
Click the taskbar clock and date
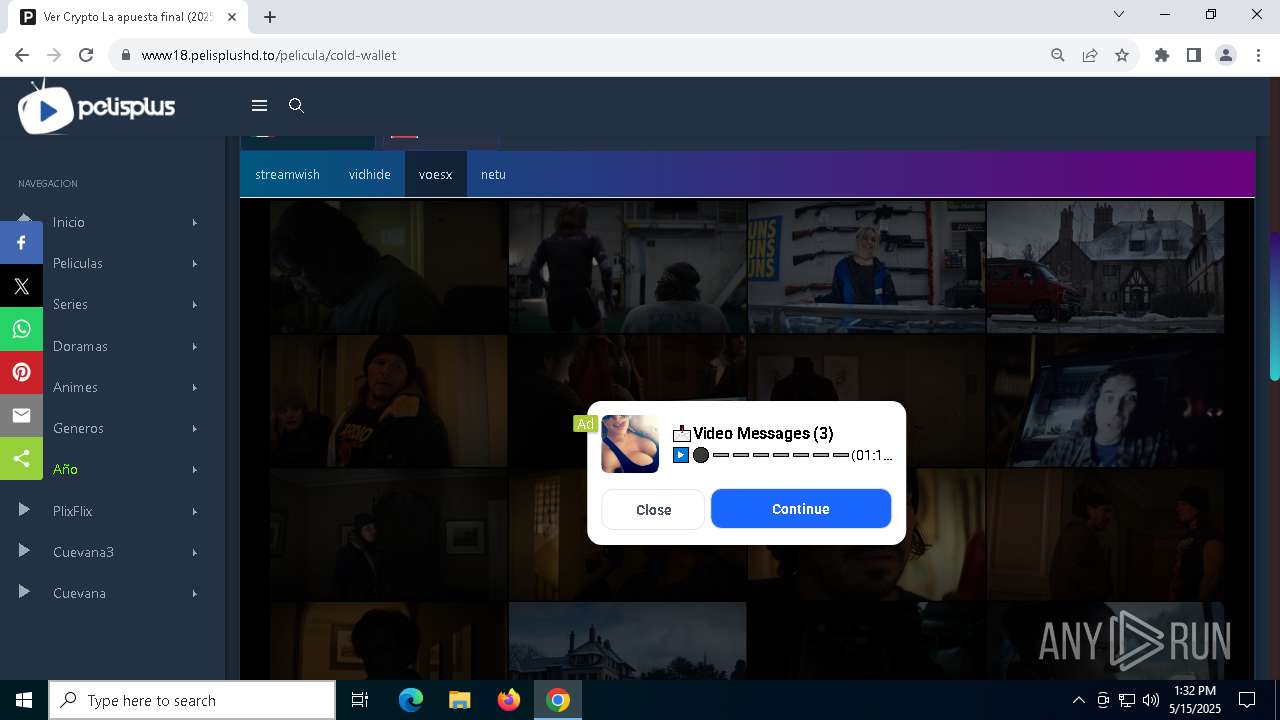1195,700
